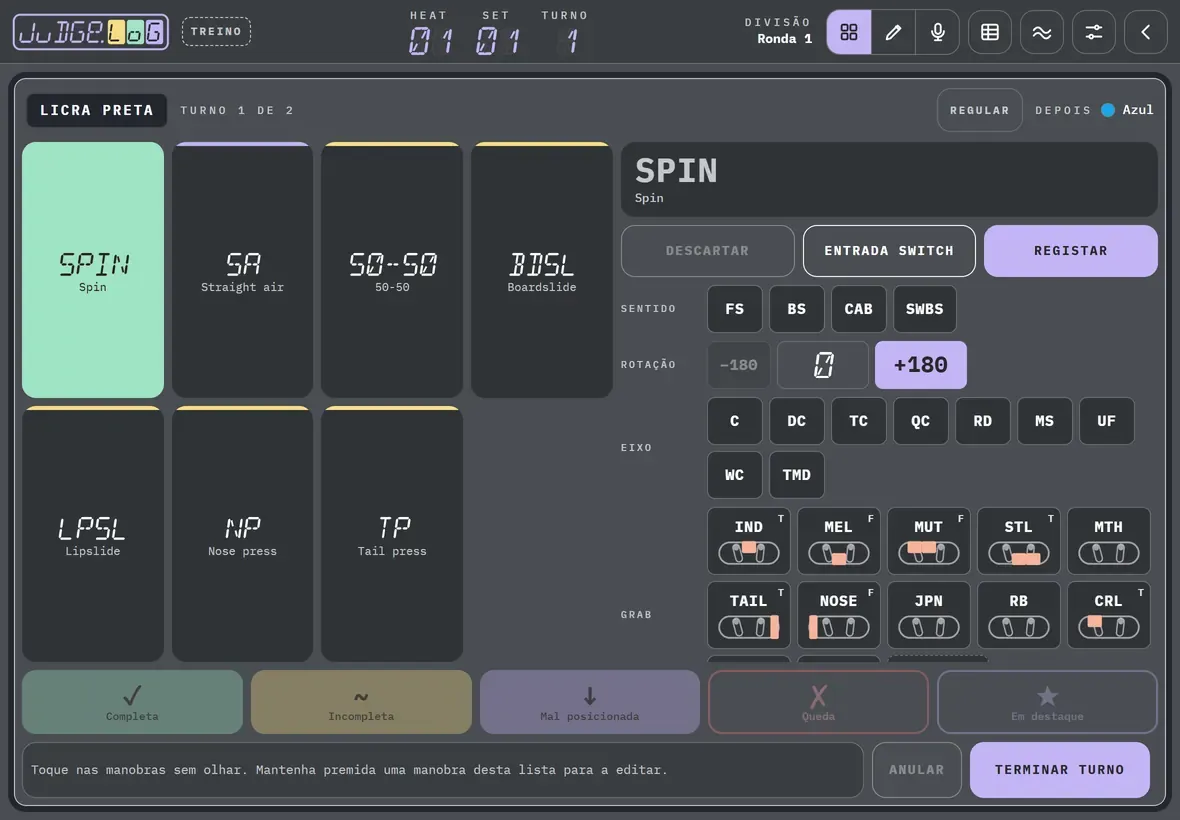Click the Registar button
Viewport: 1180px width, 820px height.
coord(1070,251)
